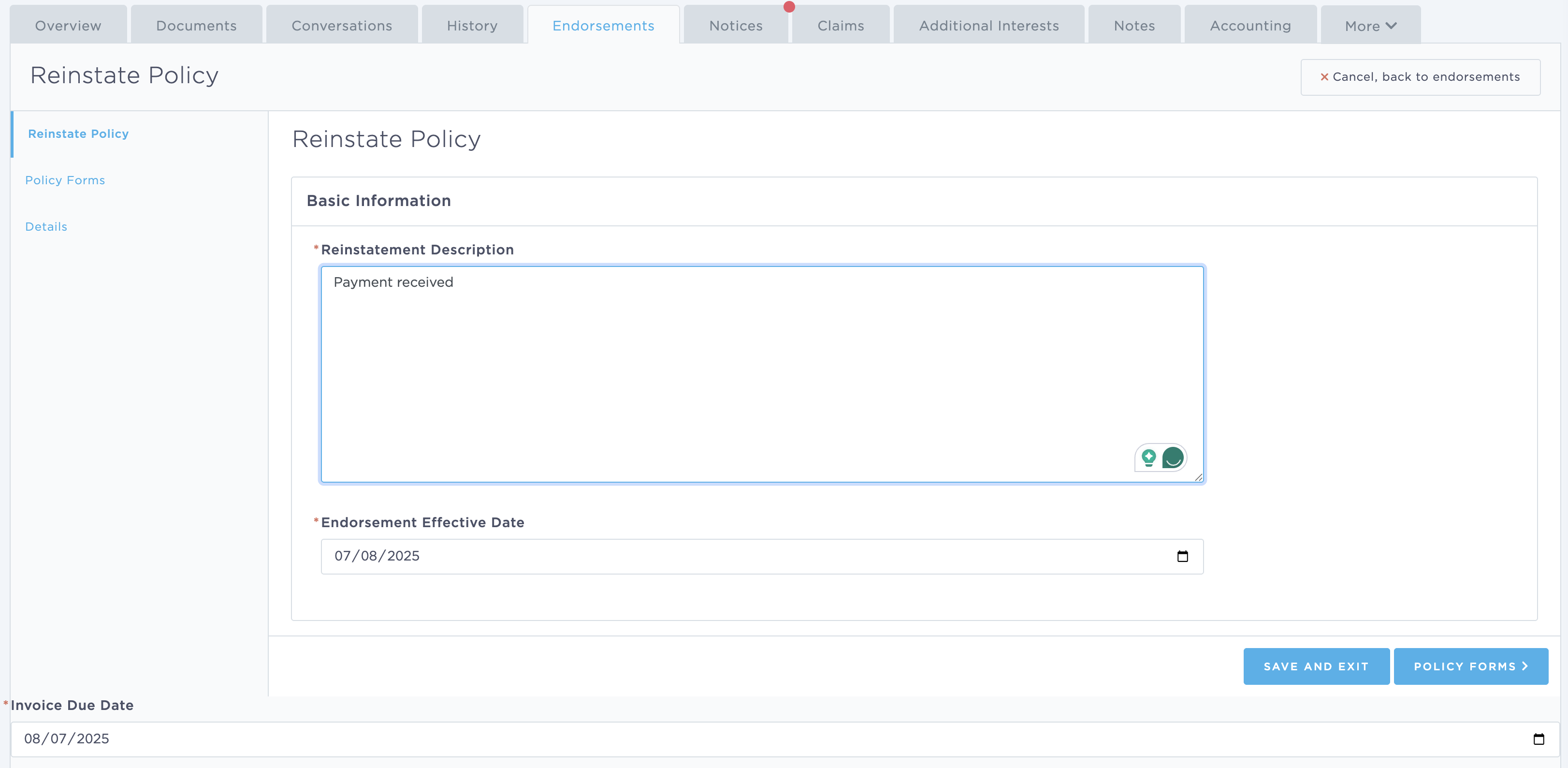The height and width of the screenshot is (768, 1568).
Task: Click the Endorsement Effective Date field
Action: click(730, 556)
